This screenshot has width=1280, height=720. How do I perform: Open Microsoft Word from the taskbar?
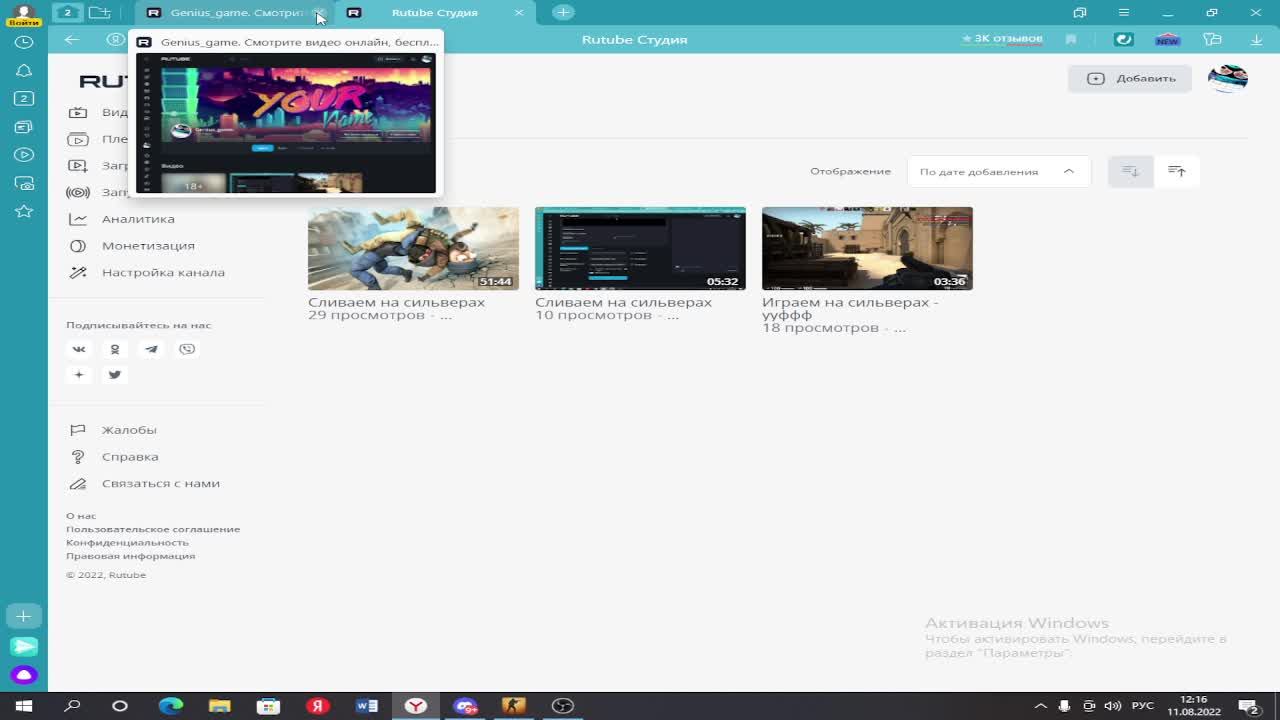pos(367,706)
